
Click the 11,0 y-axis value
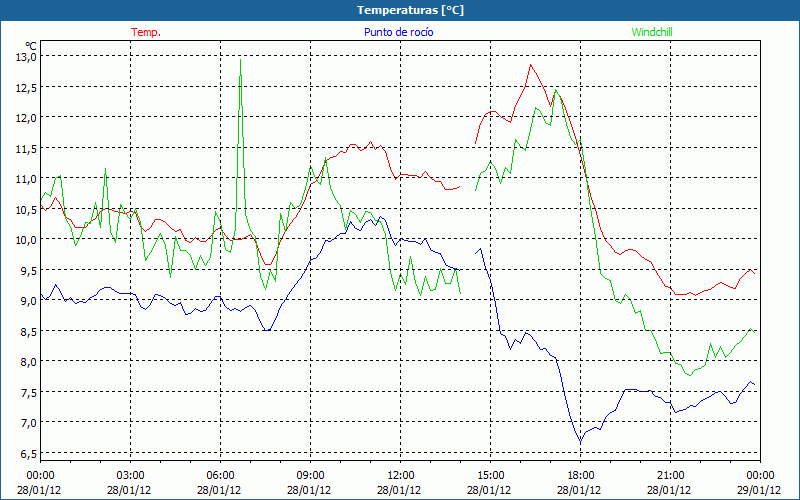[26, 179]
